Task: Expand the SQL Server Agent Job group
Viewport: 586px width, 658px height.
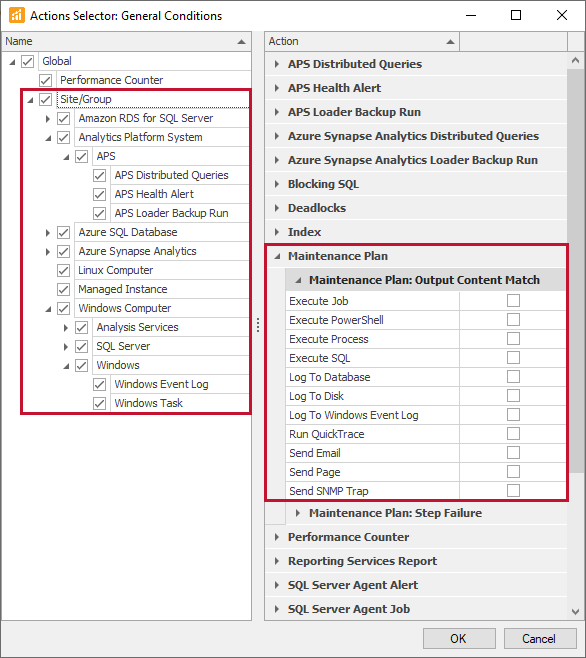Action: click(x=277, y=609)
